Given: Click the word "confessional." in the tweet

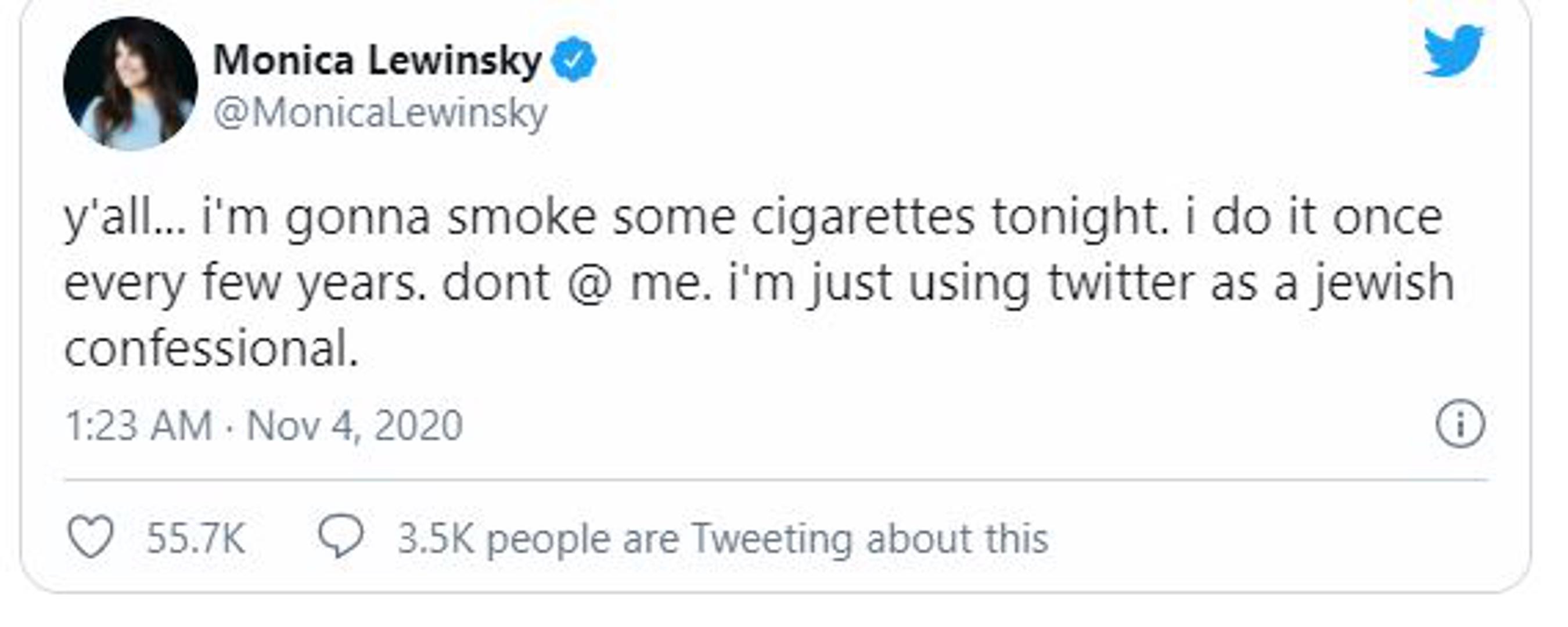Looking at the screenshot, I should pyautogui.click(x=211, y=349).
